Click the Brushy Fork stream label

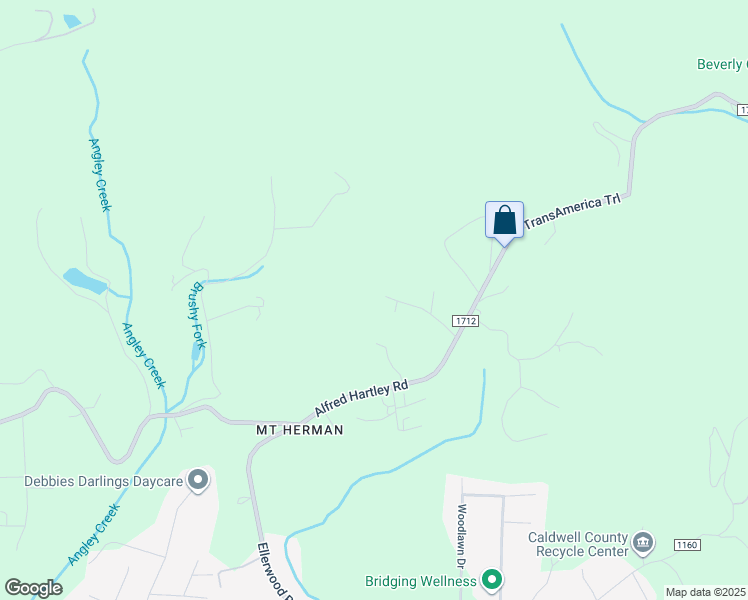pos(198,315)
